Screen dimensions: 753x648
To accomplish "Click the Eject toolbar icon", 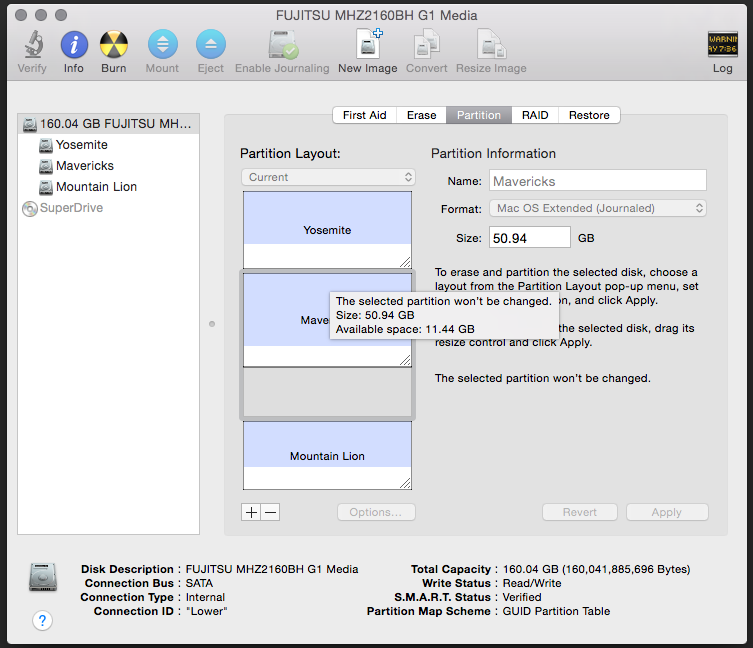I will coord(211,45).
